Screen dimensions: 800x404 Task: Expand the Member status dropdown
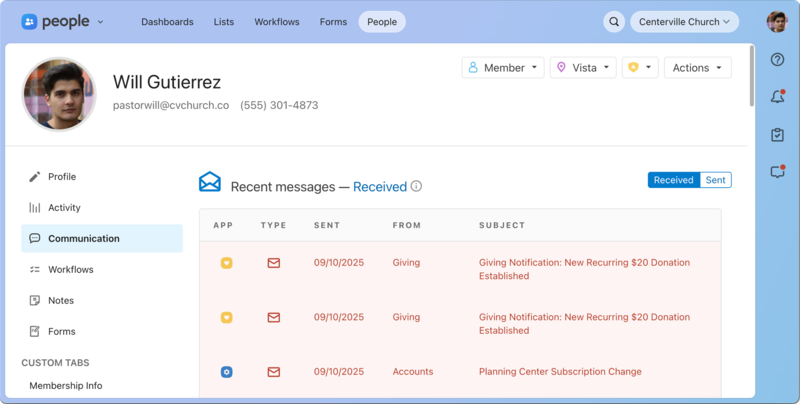503,68
